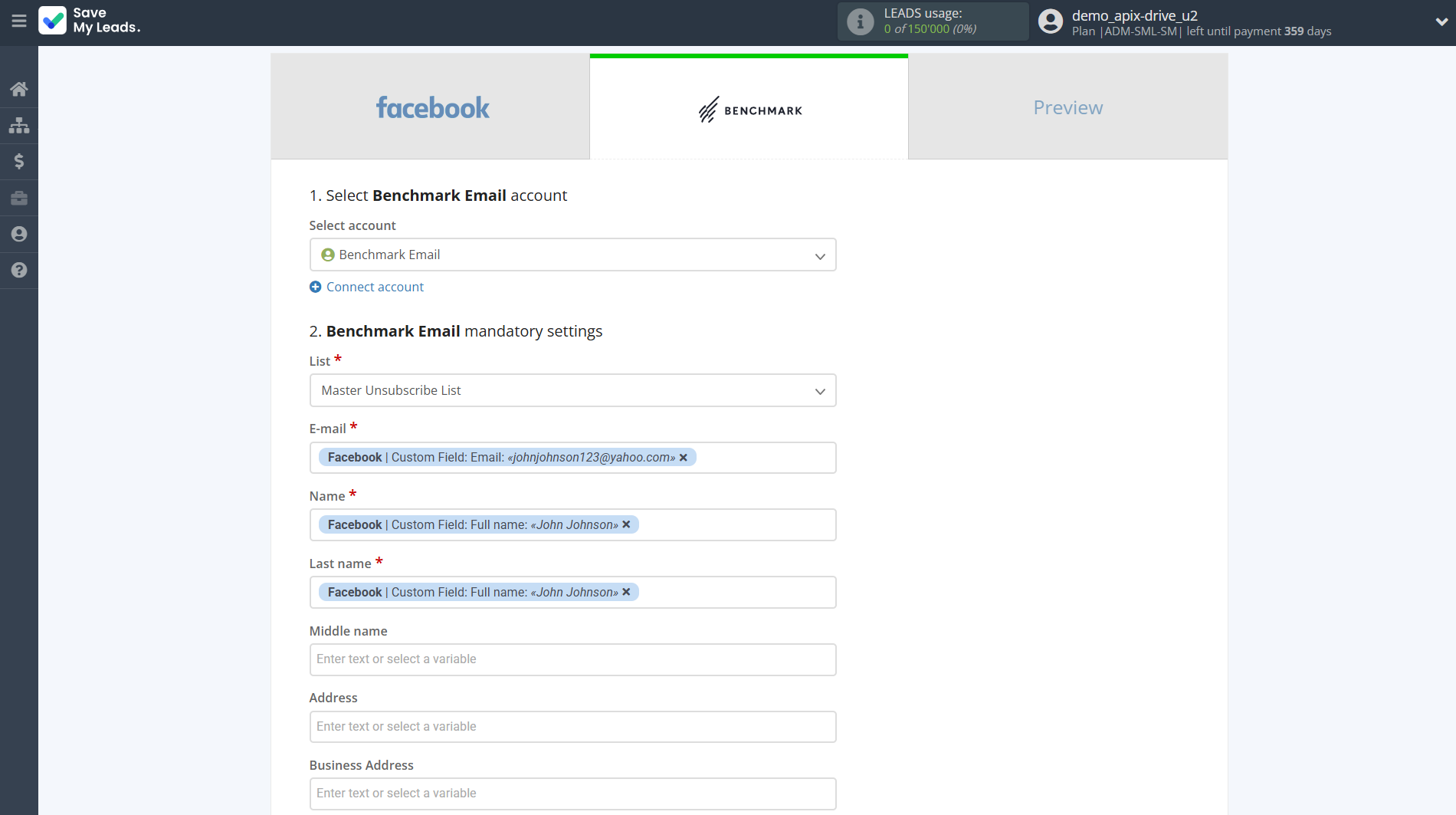Go to home via sidebar icon
The image size is (1456, 815).
tap(19, 89)
